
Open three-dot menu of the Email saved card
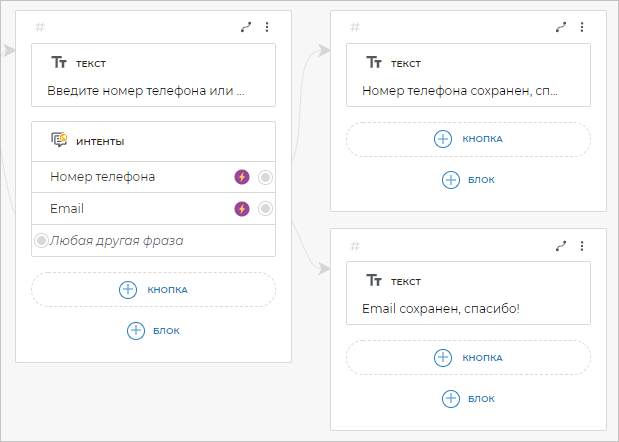[x=582, y=245]
